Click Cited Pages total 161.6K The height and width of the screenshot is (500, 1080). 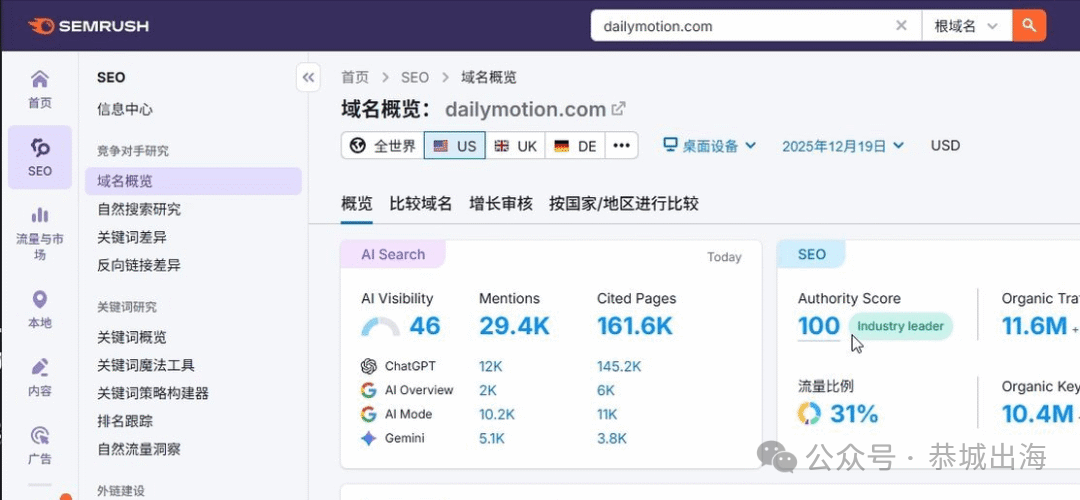coord(634,326)
